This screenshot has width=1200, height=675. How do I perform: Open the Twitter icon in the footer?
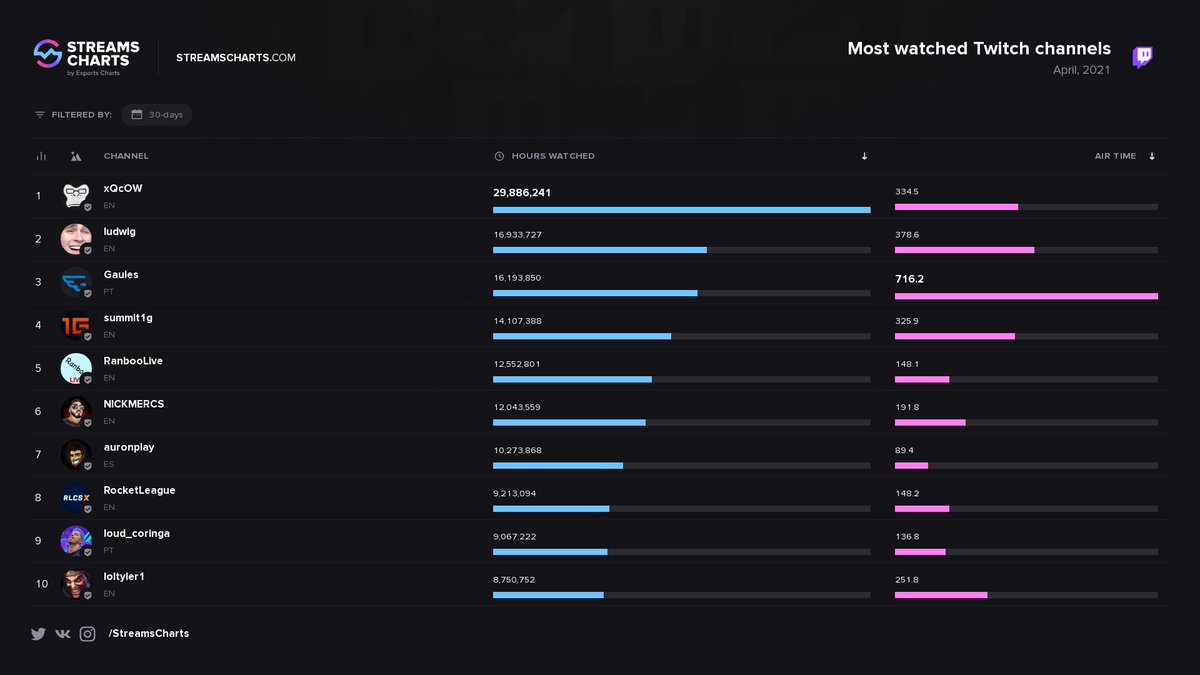pyautogui.click(x=38, y=633)
